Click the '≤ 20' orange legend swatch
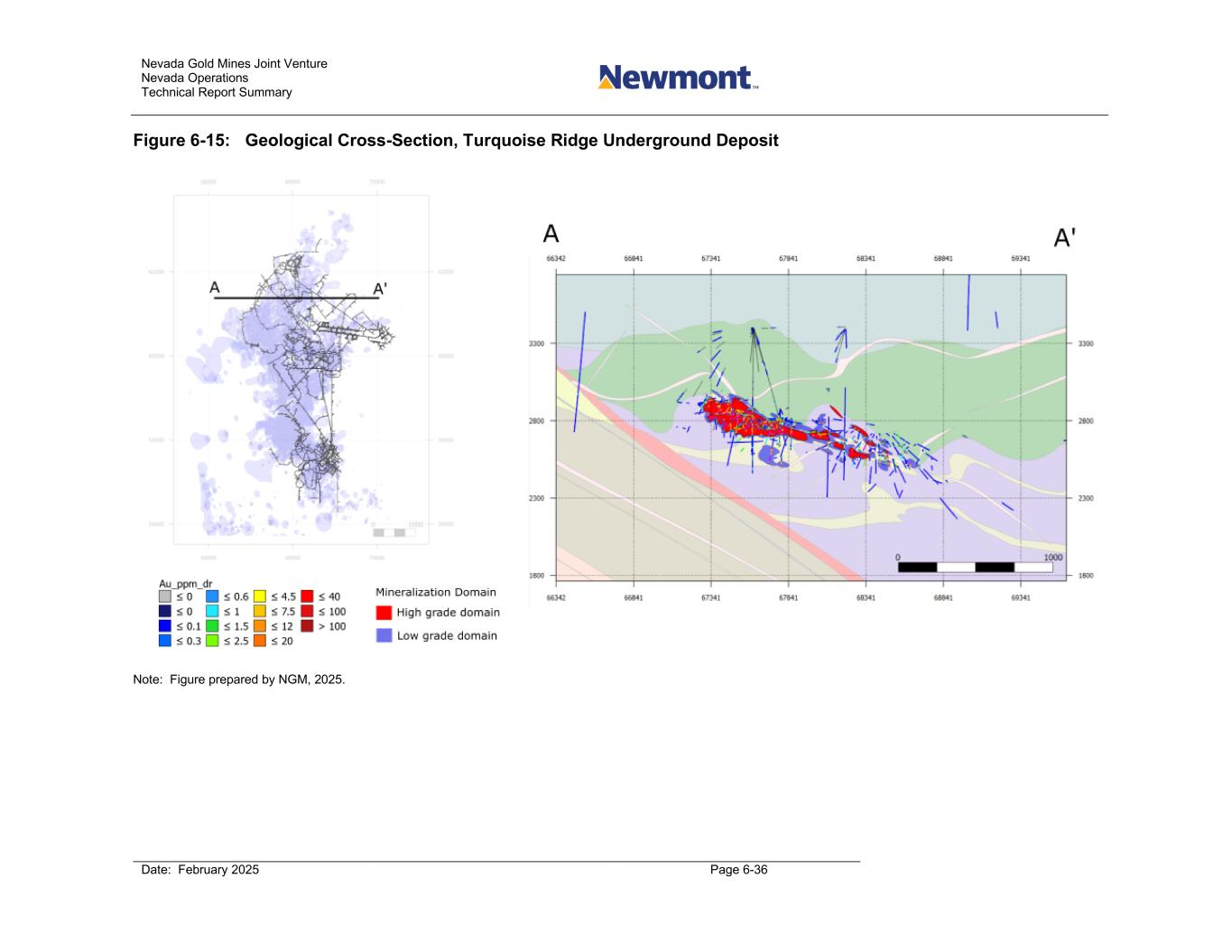The image size is (1232, 952). (x=260, y=641)
